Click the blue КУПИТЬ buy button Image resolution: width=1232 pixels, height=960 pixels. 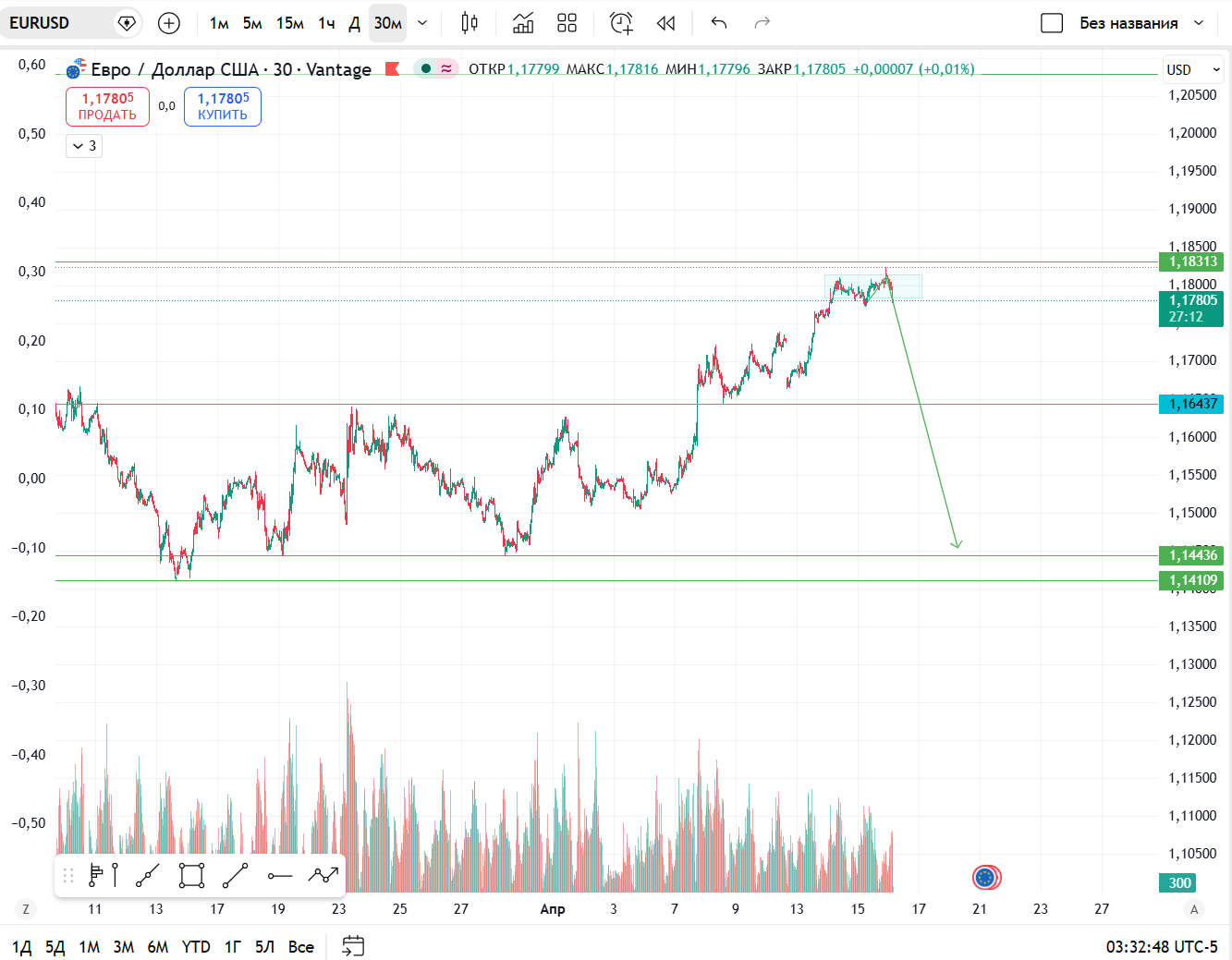(223, 106)
